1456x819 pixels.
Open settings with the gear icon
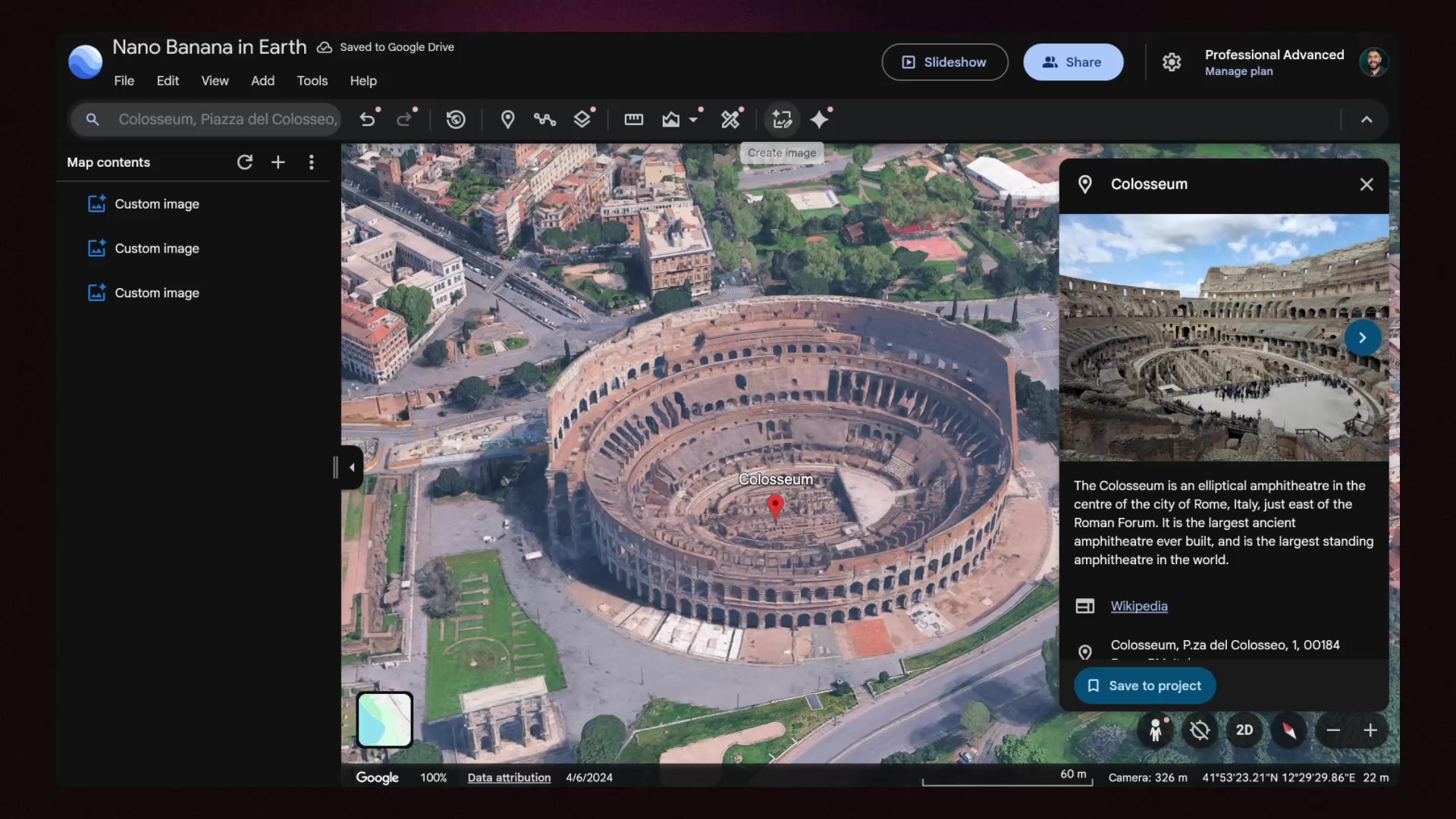pos(1172,62)
